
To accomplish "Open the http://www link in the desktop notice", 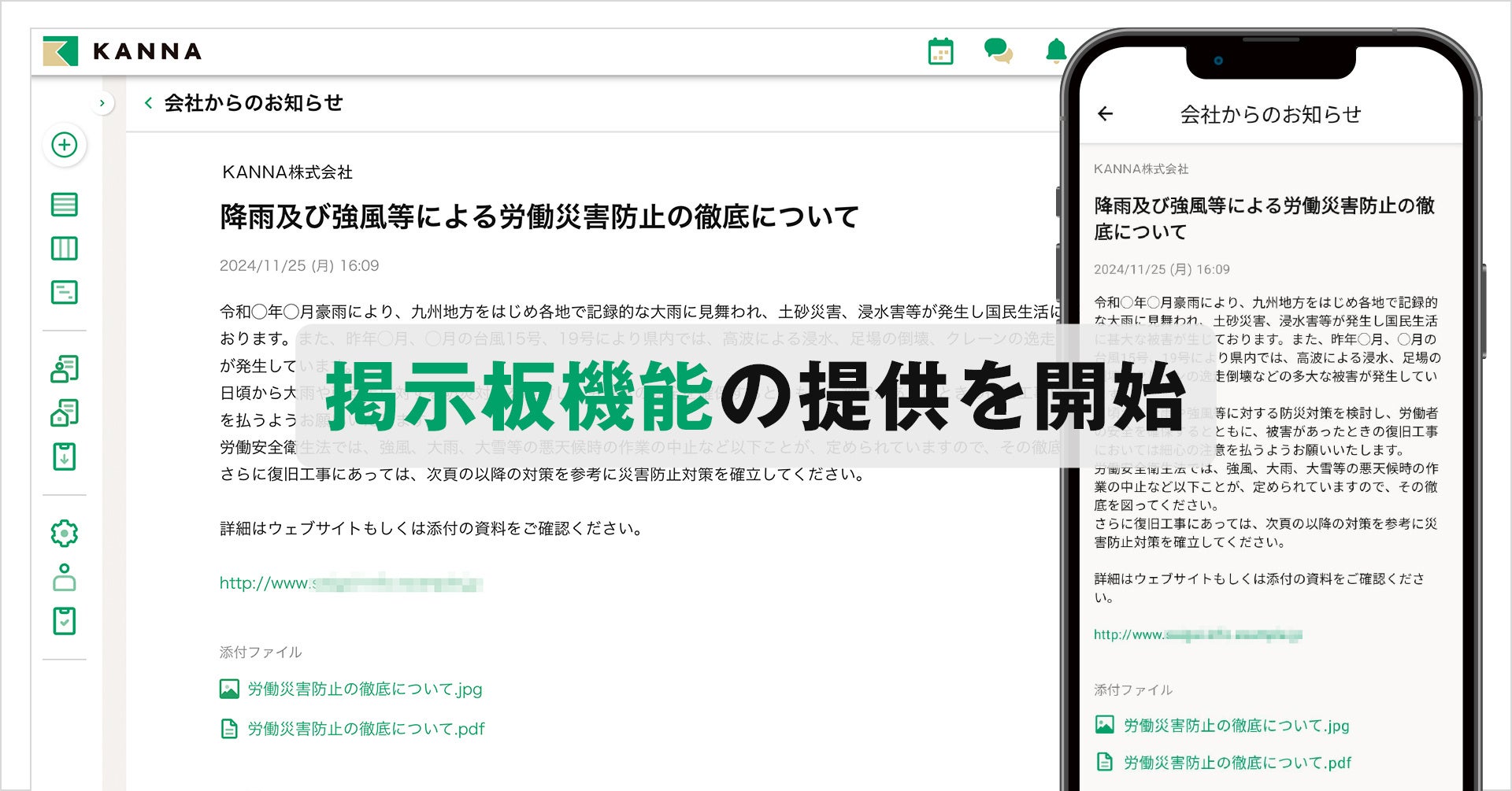I will pos(351,583).
